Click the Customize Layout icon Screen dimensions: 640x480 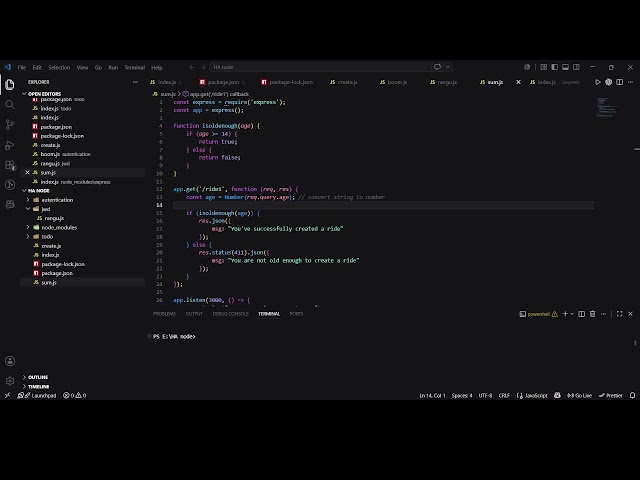(x=544, y=67)
